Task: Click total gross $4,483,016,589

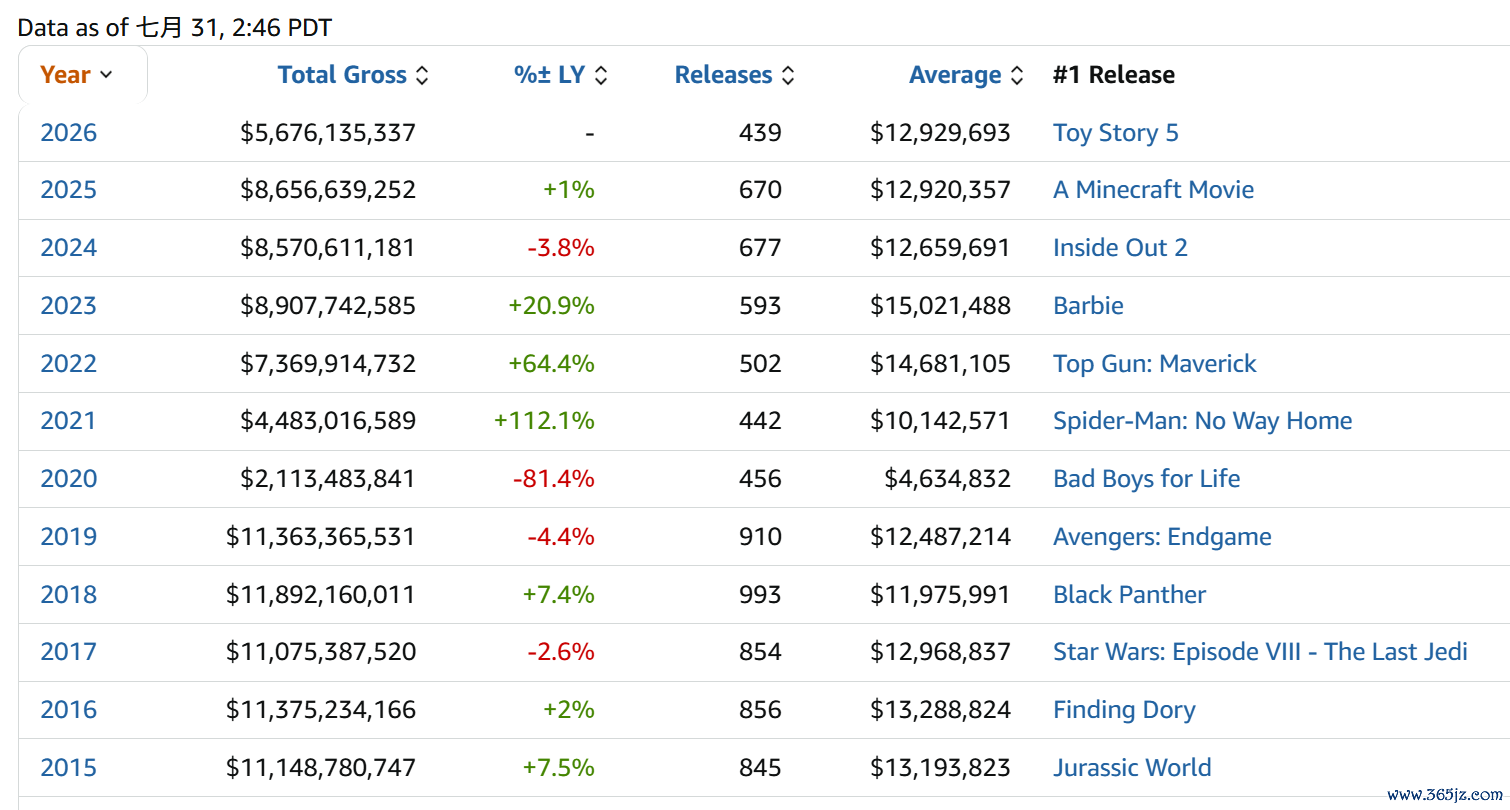Action: [x=328, y=421]
